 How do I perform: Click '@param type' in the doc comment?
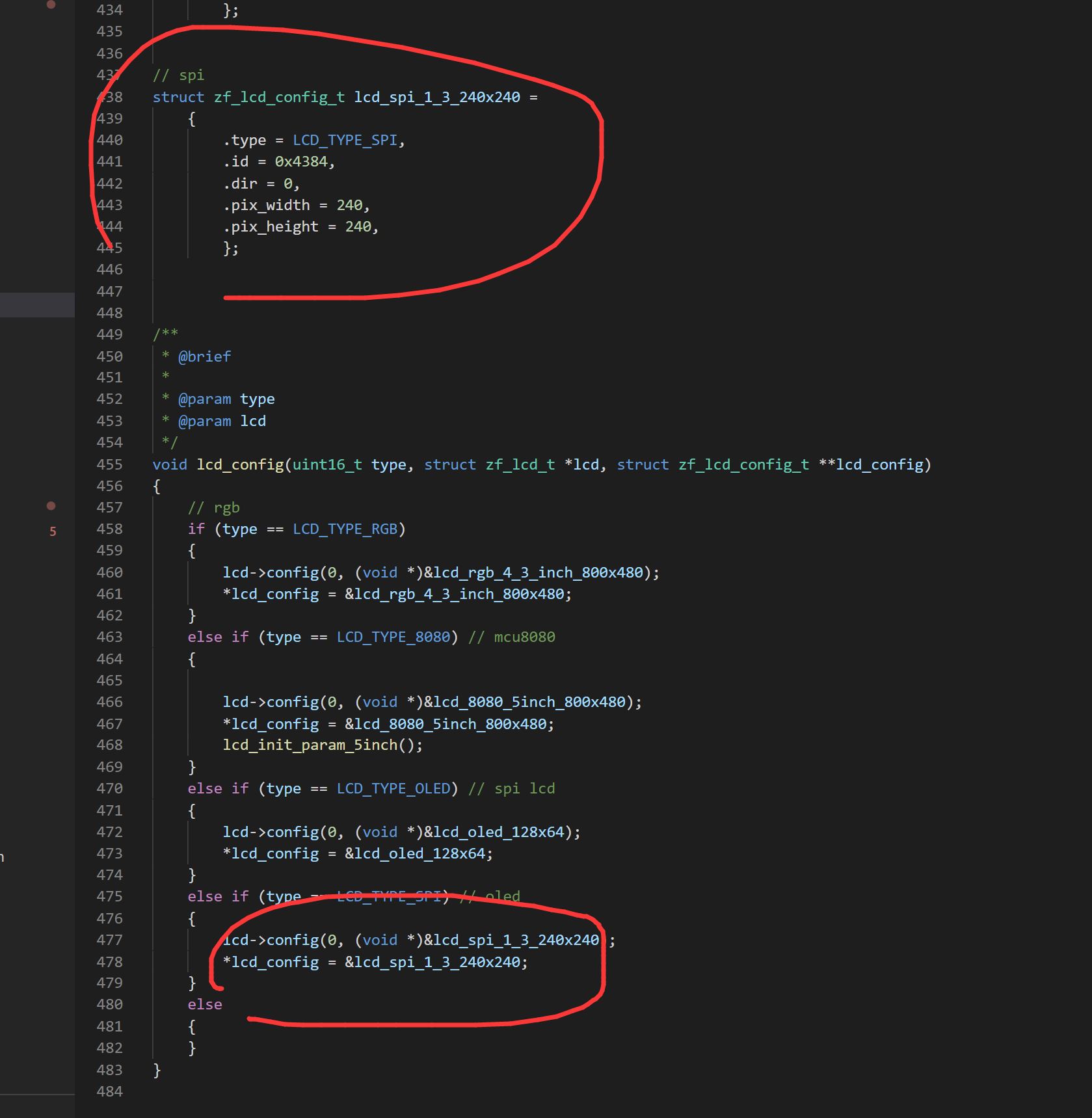(226, 399)
